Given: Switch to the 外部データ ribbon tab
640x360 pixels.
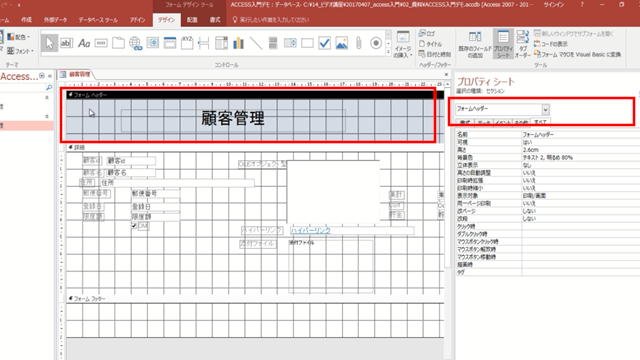Looking at the screenshot, I should point(56,20).
